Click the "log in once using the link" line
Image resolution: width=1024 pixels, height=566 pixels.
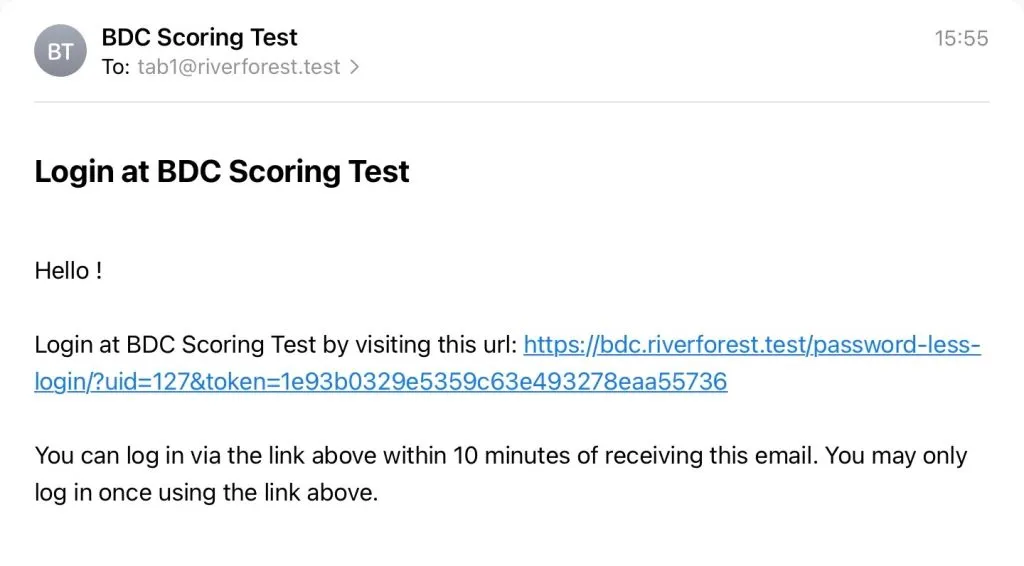pos(206,493)
